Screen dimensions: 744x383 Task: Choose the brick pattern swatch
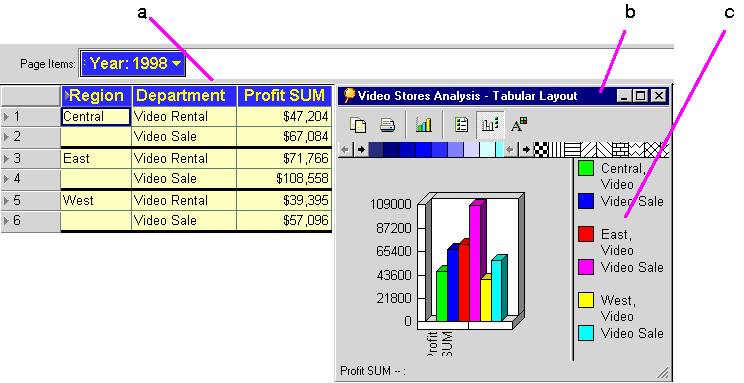pyautogui.click(x=620, y=150)
